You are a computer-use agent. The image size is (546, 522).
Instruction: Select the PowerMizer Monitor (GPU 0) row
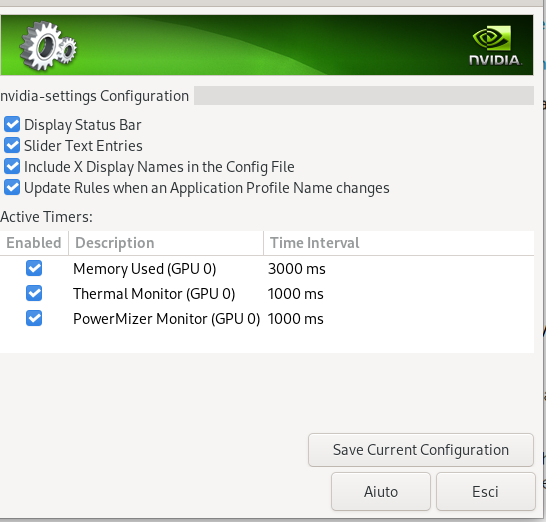point(267,319)
